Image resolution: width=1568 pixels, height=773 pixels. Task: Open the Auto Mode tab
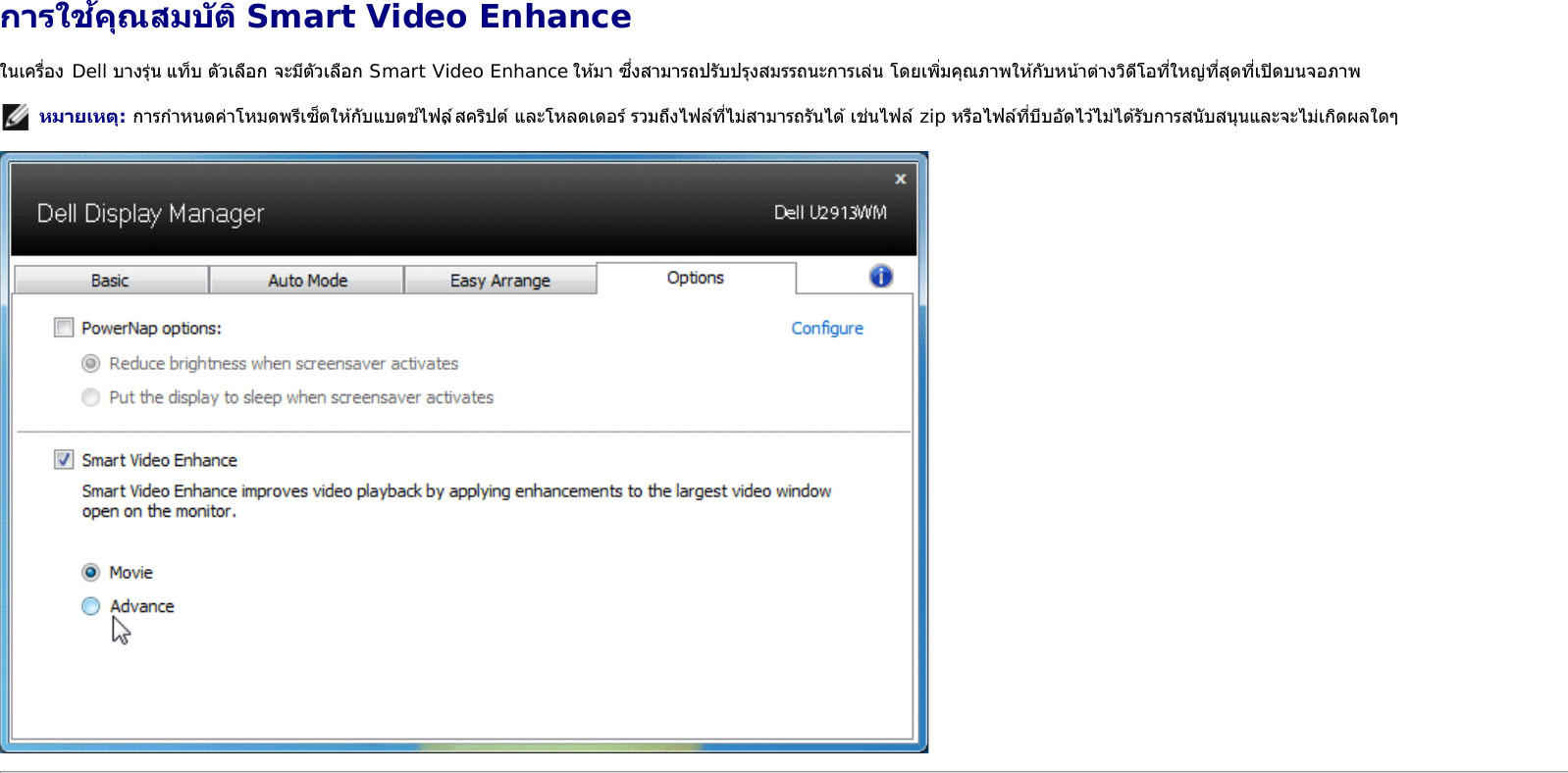(307, 281)
